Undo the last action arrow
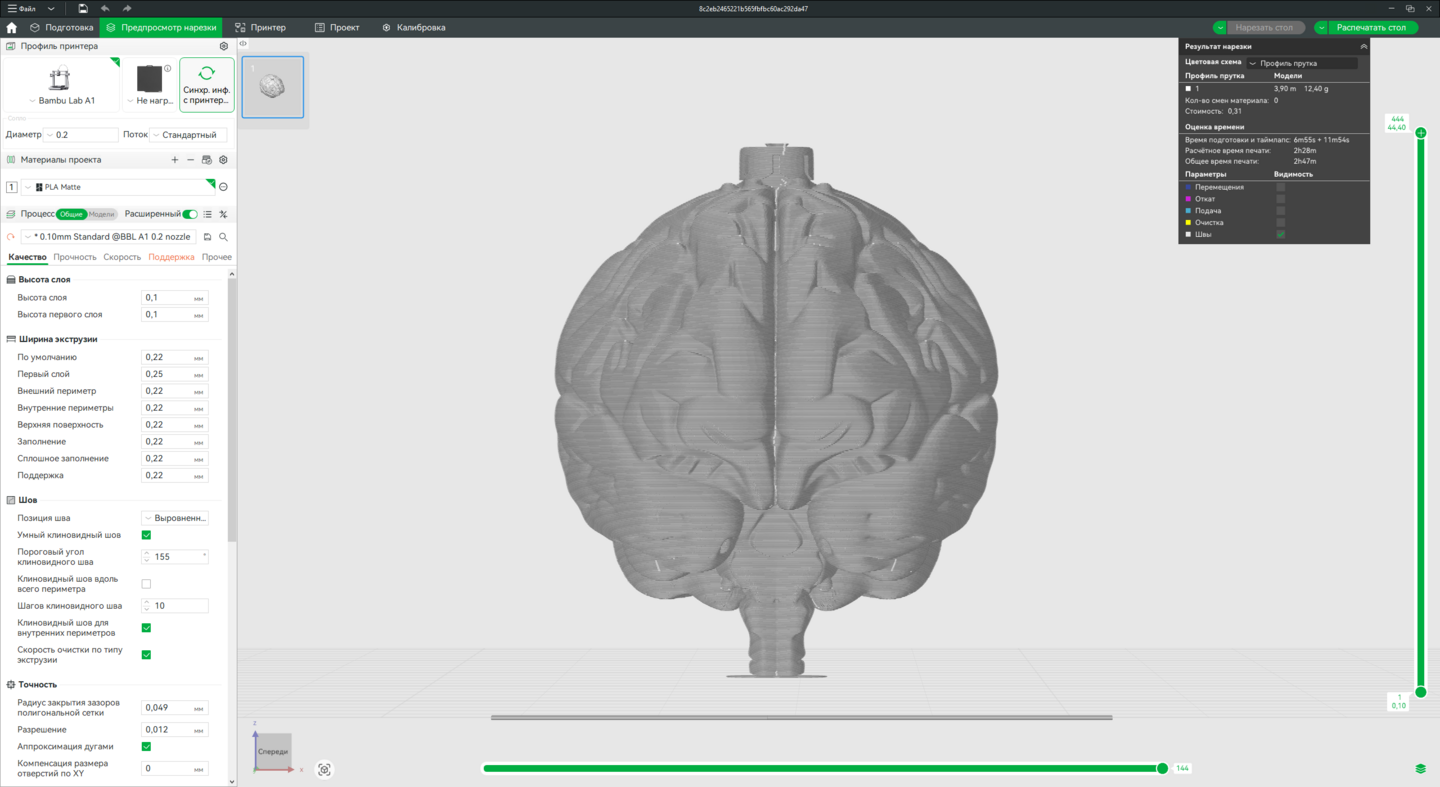This screenshot has height=787, width=1440. 105,9
